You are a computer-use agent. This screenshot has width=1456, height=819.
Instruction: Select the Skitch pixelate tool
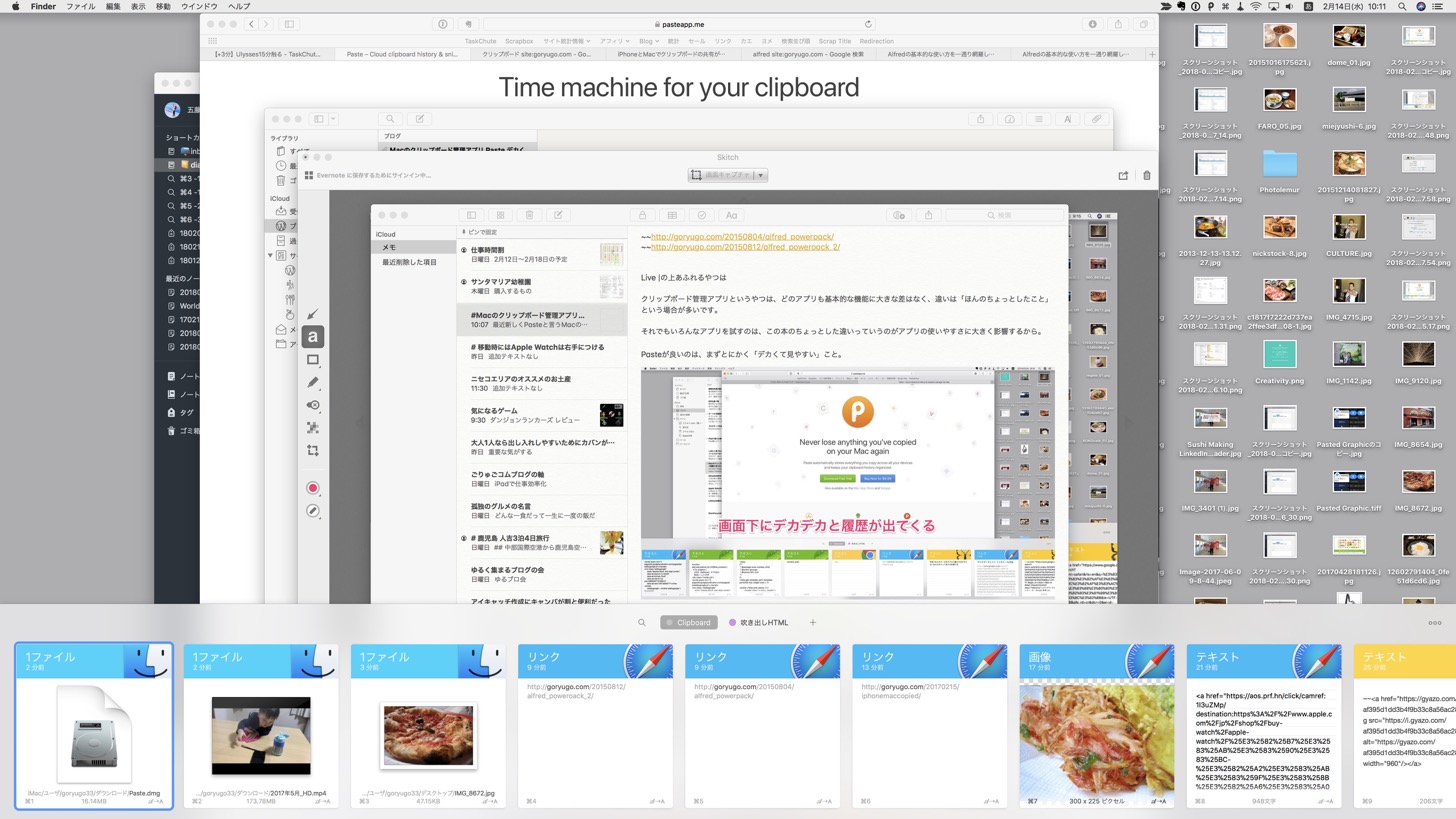[313, 428]
